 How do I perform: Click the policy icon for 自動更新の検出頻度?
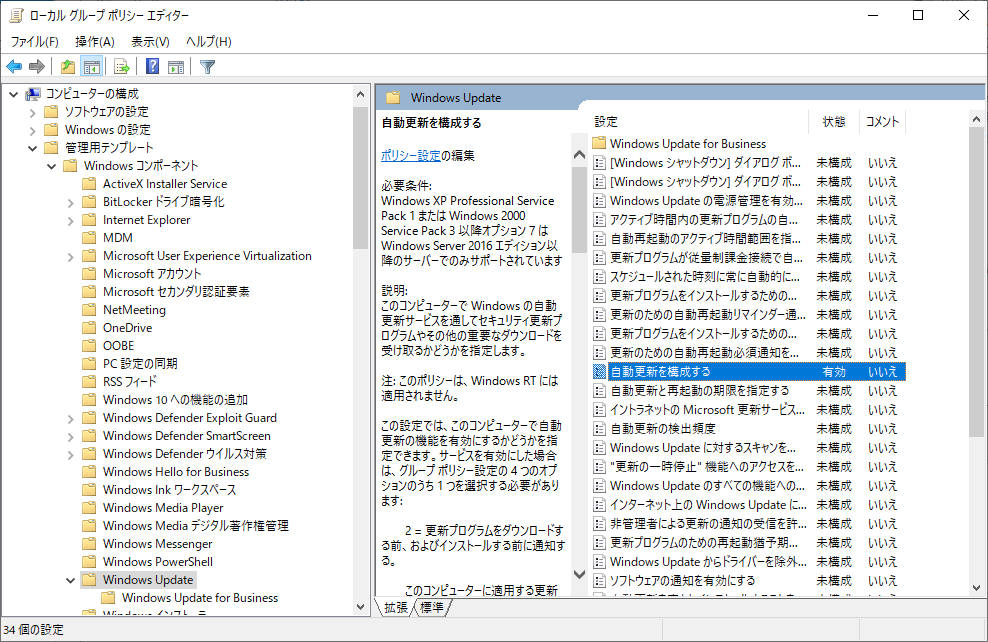[599, 429]
